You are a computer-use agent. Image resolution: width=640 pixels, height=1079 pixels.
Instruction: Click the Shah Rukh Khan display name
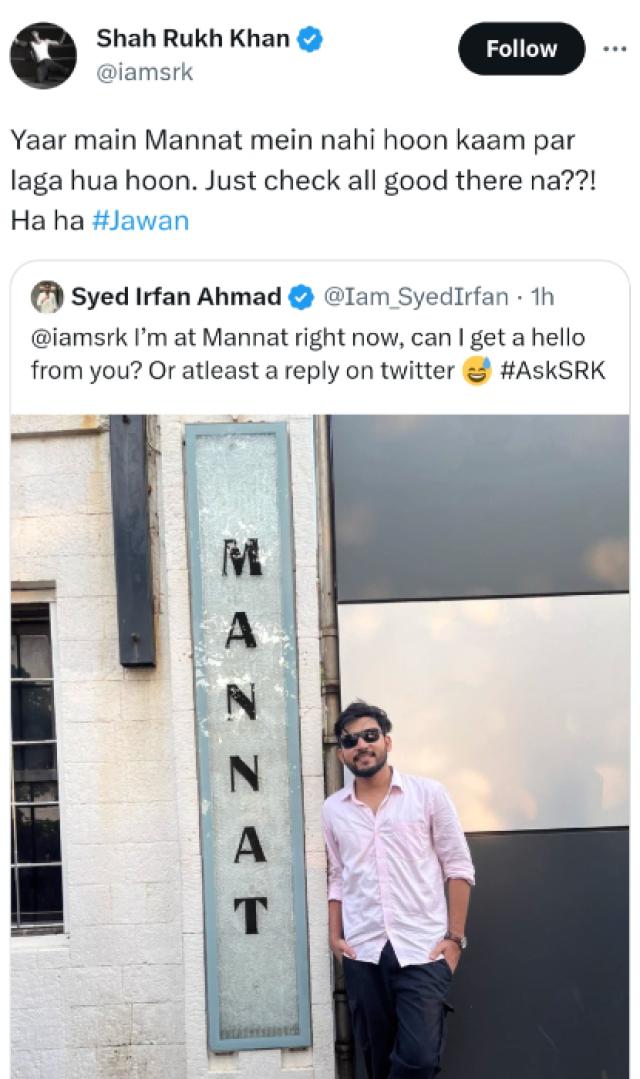pos(193,40)
